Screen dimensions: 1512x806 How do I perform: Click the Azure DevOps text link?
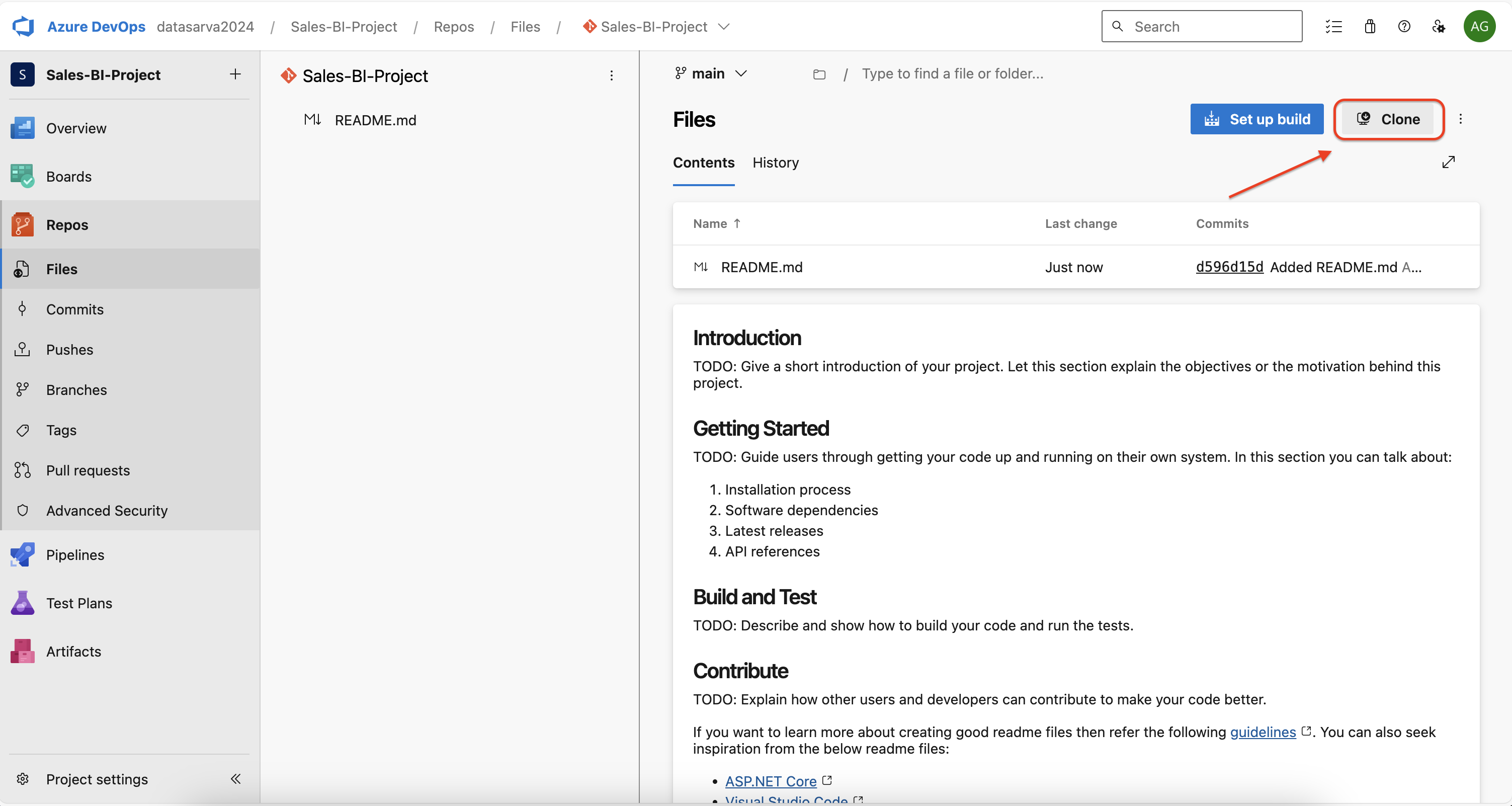(x=96, y=27)
